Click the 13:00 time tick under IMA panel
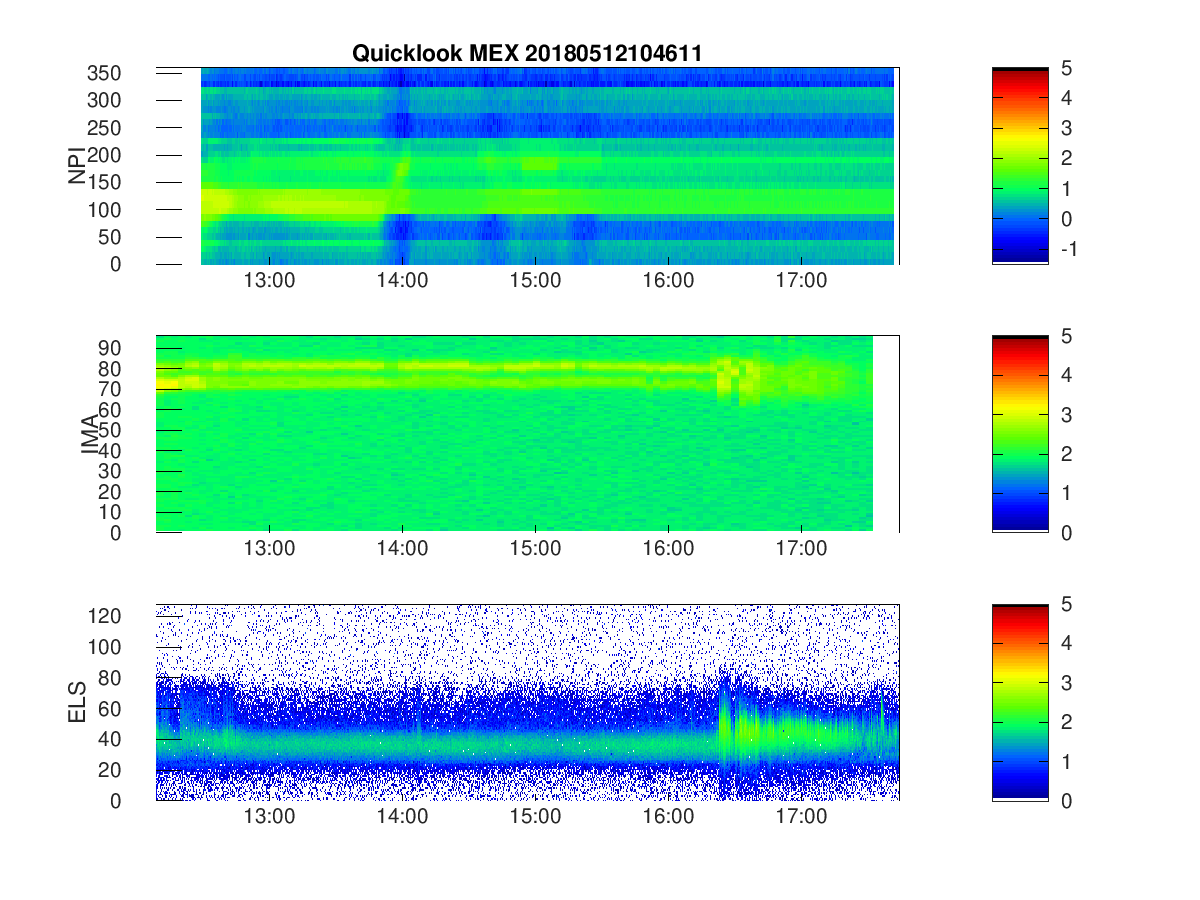The image size is (1200, 900). [269, 549]
